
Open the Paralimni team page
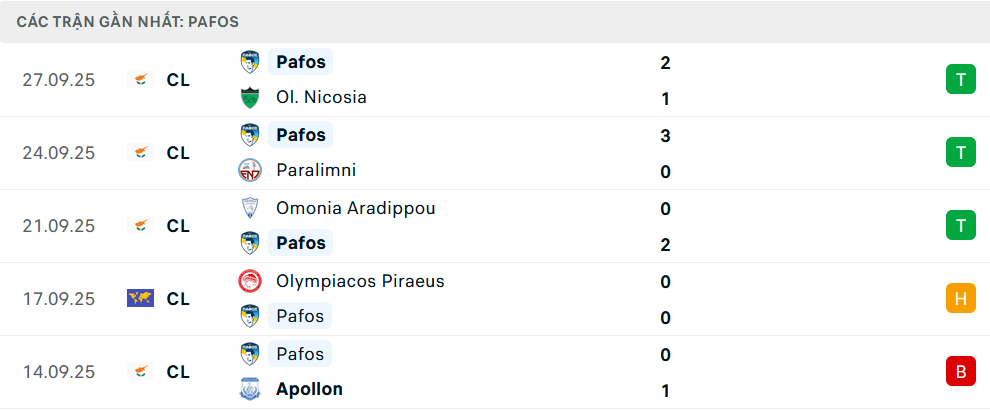[x=316, y=171]
